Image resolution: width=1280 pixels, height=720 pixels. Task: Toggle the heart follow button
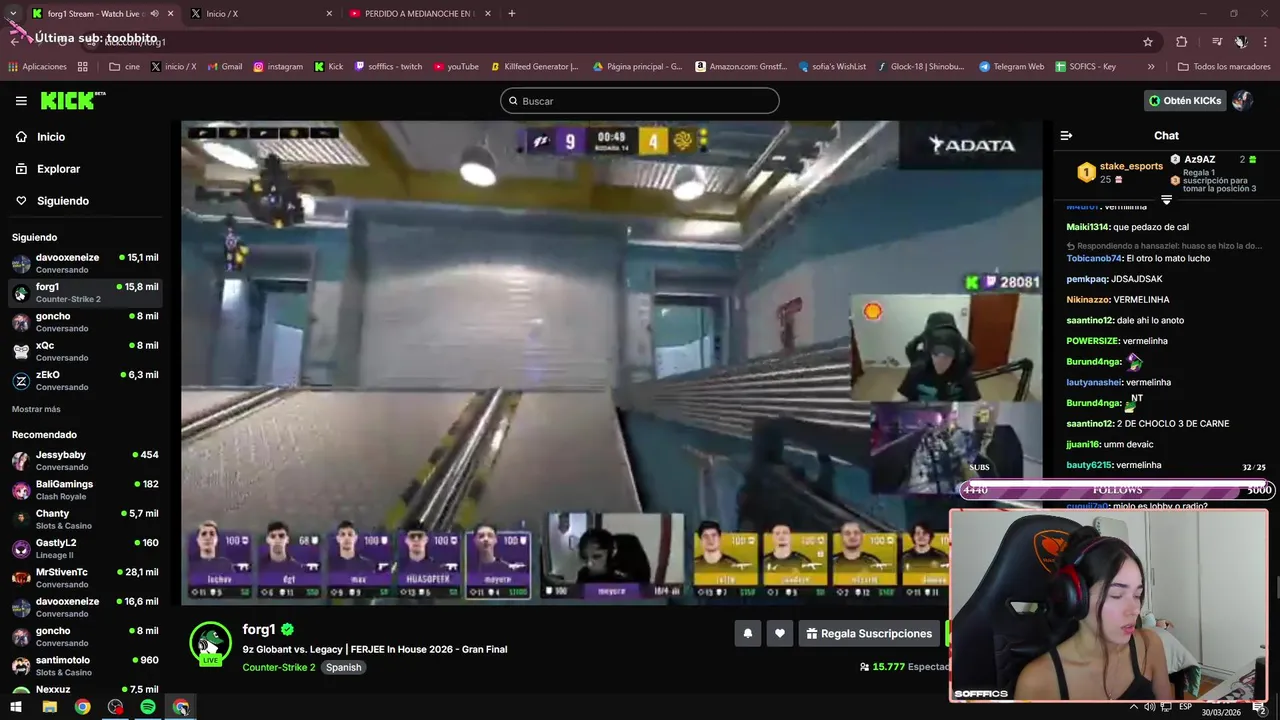(x=780, y=633)
